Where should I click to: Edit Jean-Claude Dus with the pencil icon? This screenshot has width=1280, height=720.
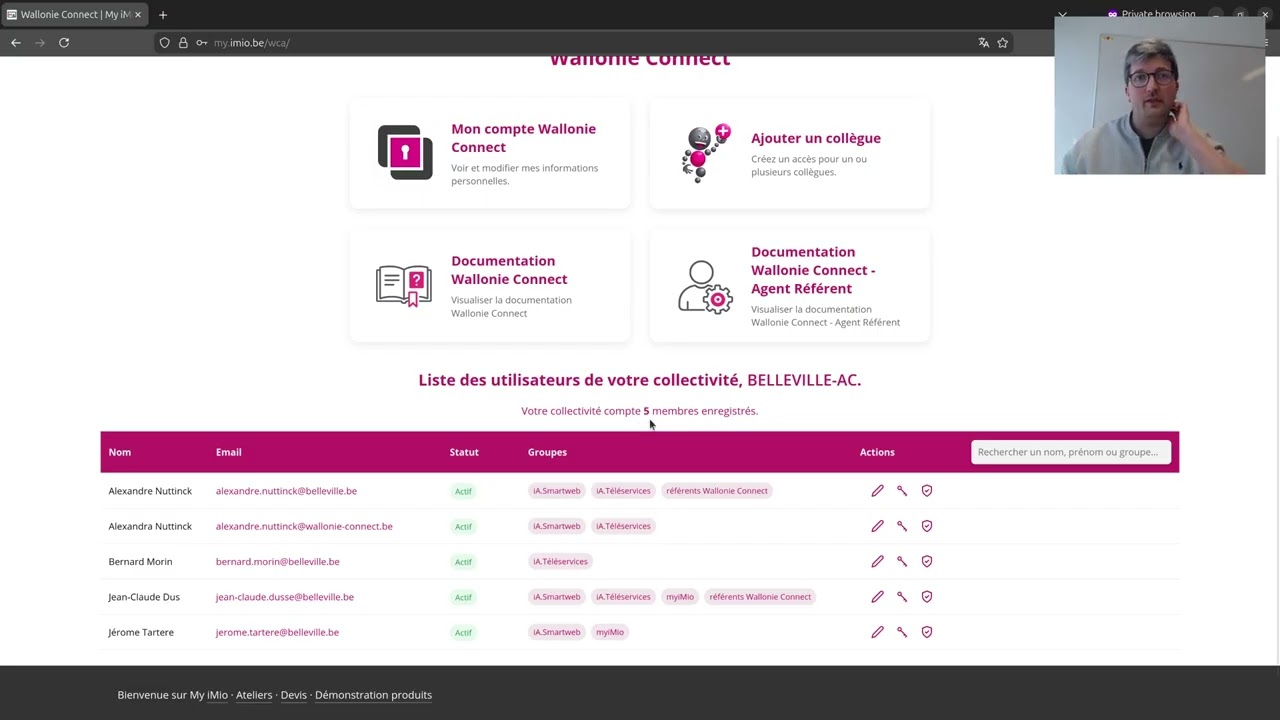click(877, 597)
